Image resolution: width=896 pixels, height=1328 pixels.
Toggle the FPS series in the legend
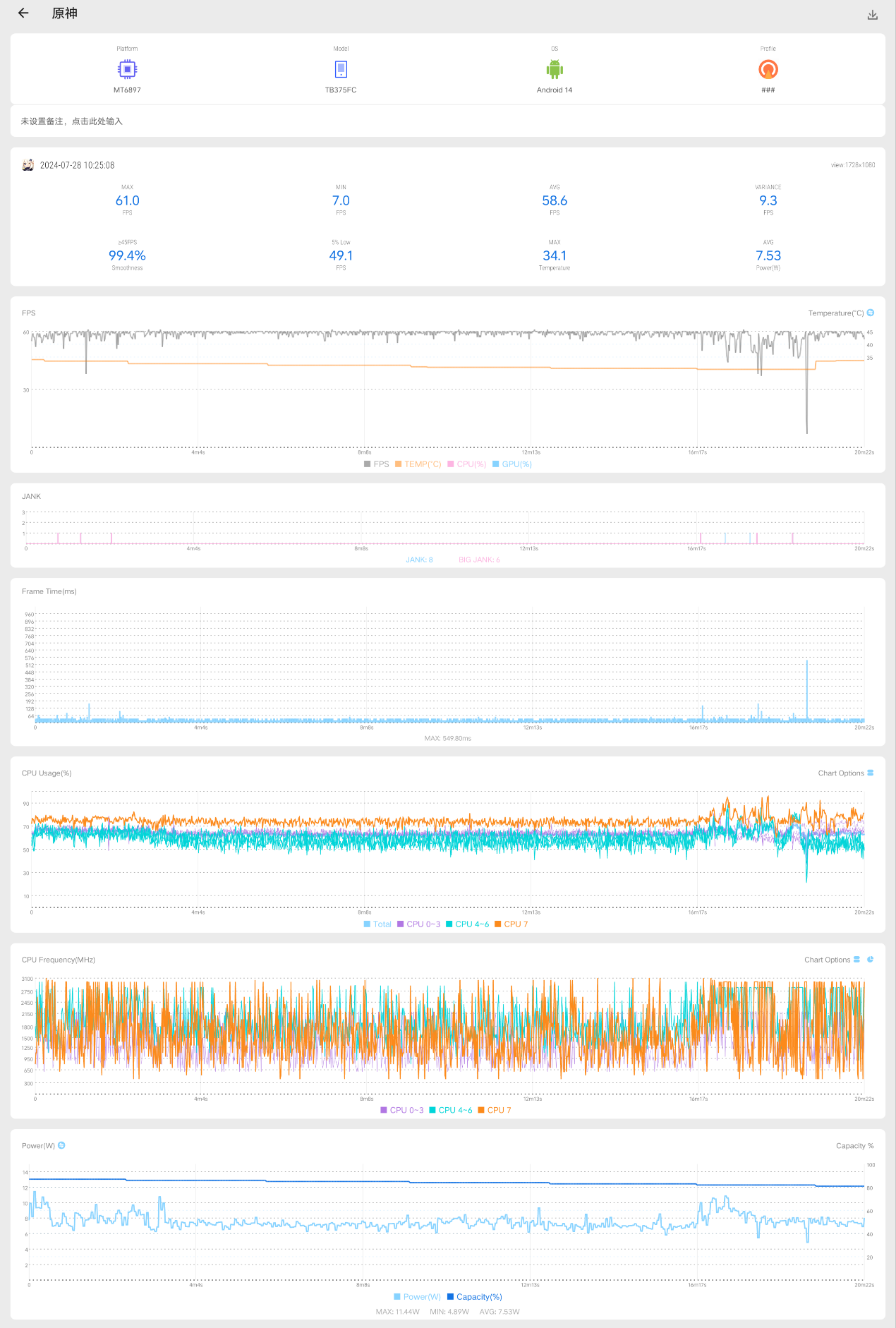[377, 464]
